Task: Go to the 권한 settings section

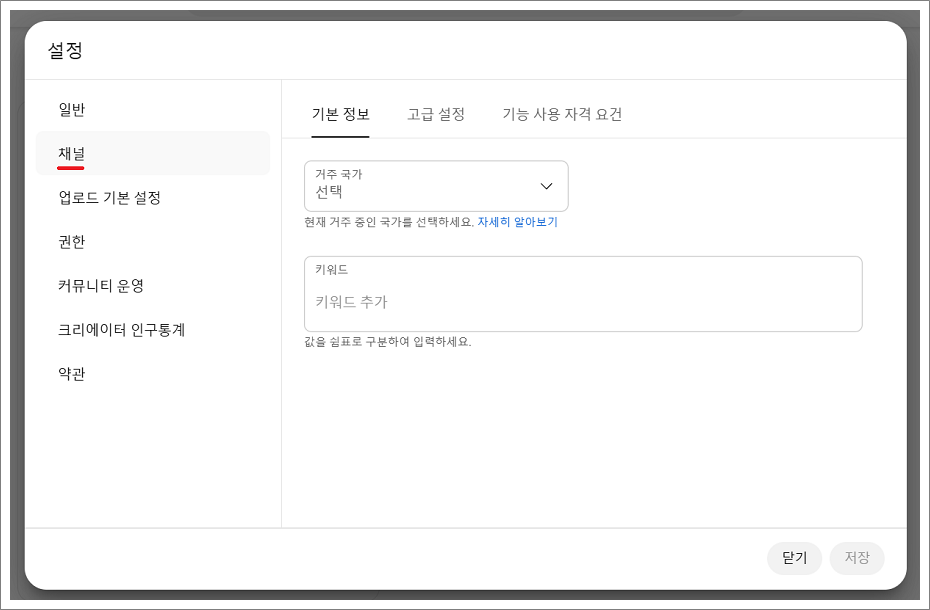Action: [x=152, y=241]
